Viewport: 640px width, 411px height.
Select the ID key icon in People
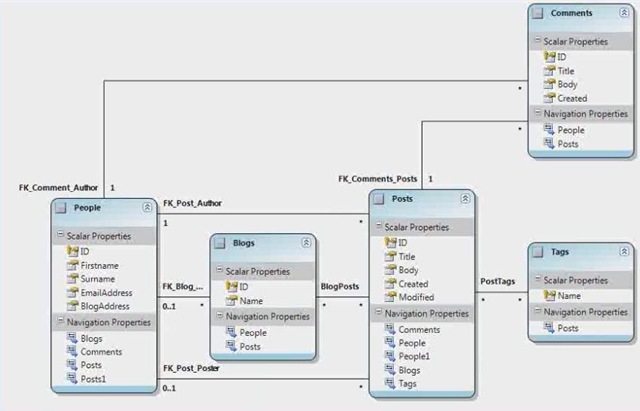coord(72,252)
